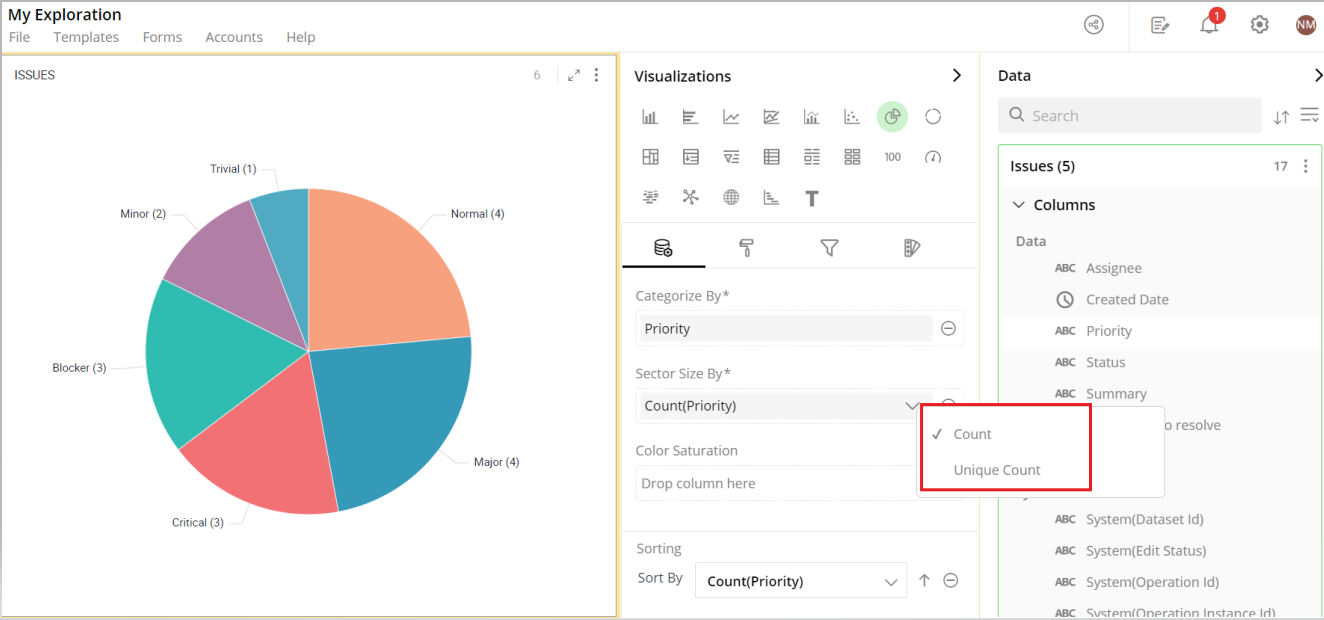Open the notes edit icon in header
Viewport: 1324px width, 620px height.
pos(1160,25)
